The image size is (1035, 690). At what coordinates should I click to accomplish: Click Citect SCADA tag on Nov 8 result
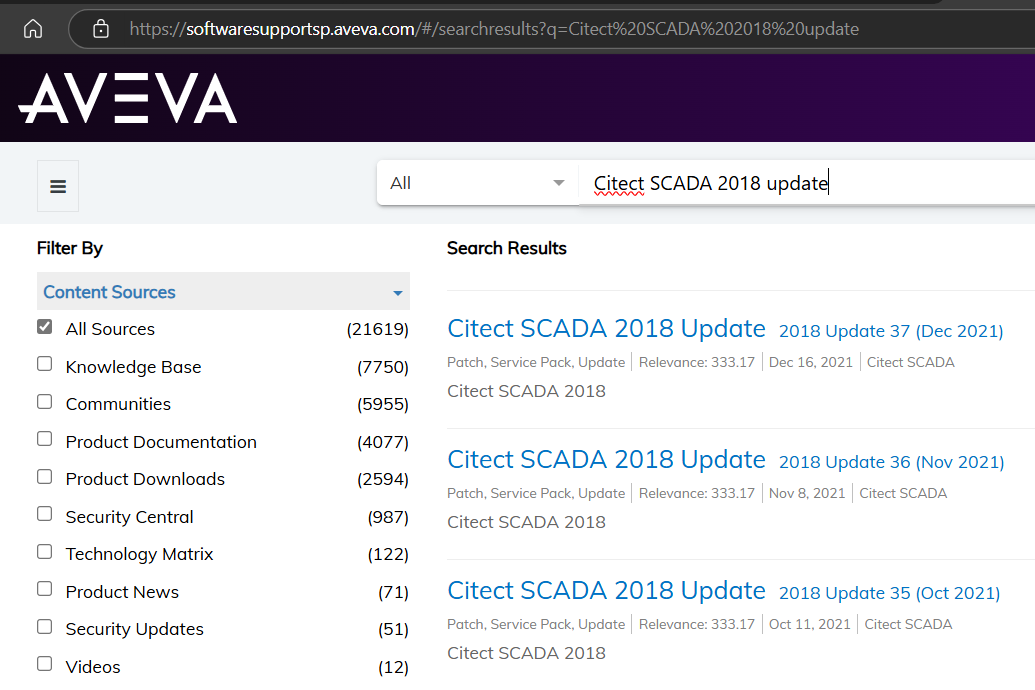[903, 493]
